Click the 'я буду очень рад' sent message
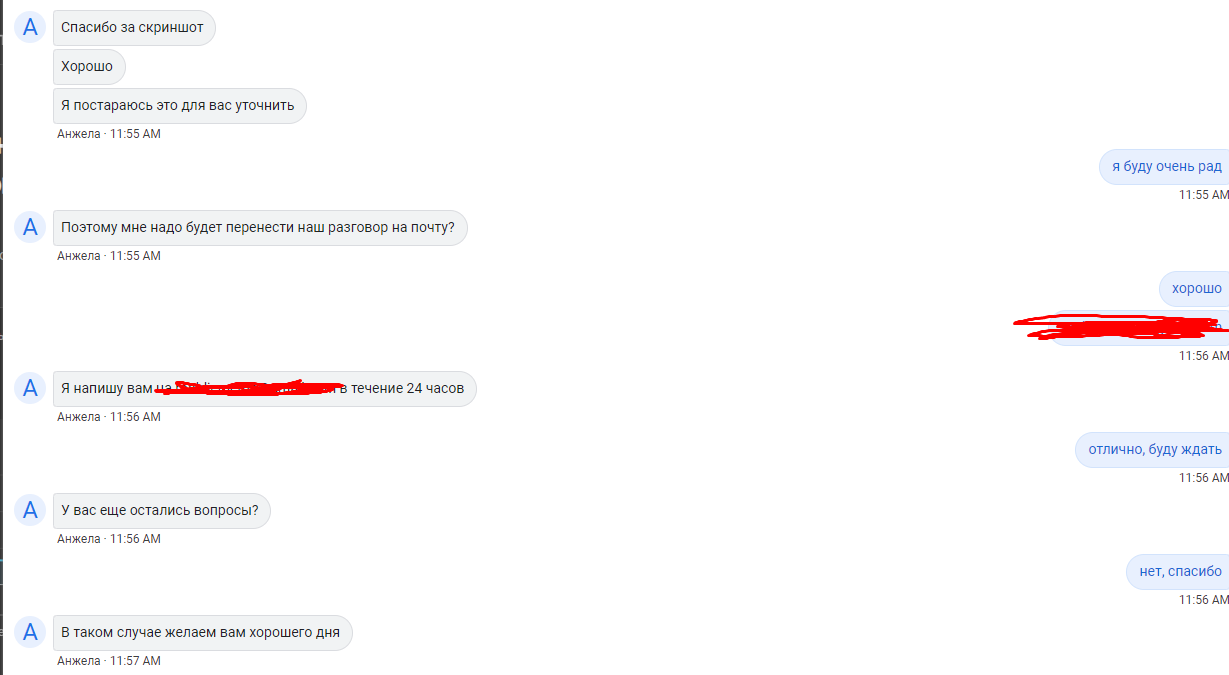This screenshot has width=1229, height=675. [1164, 166]
